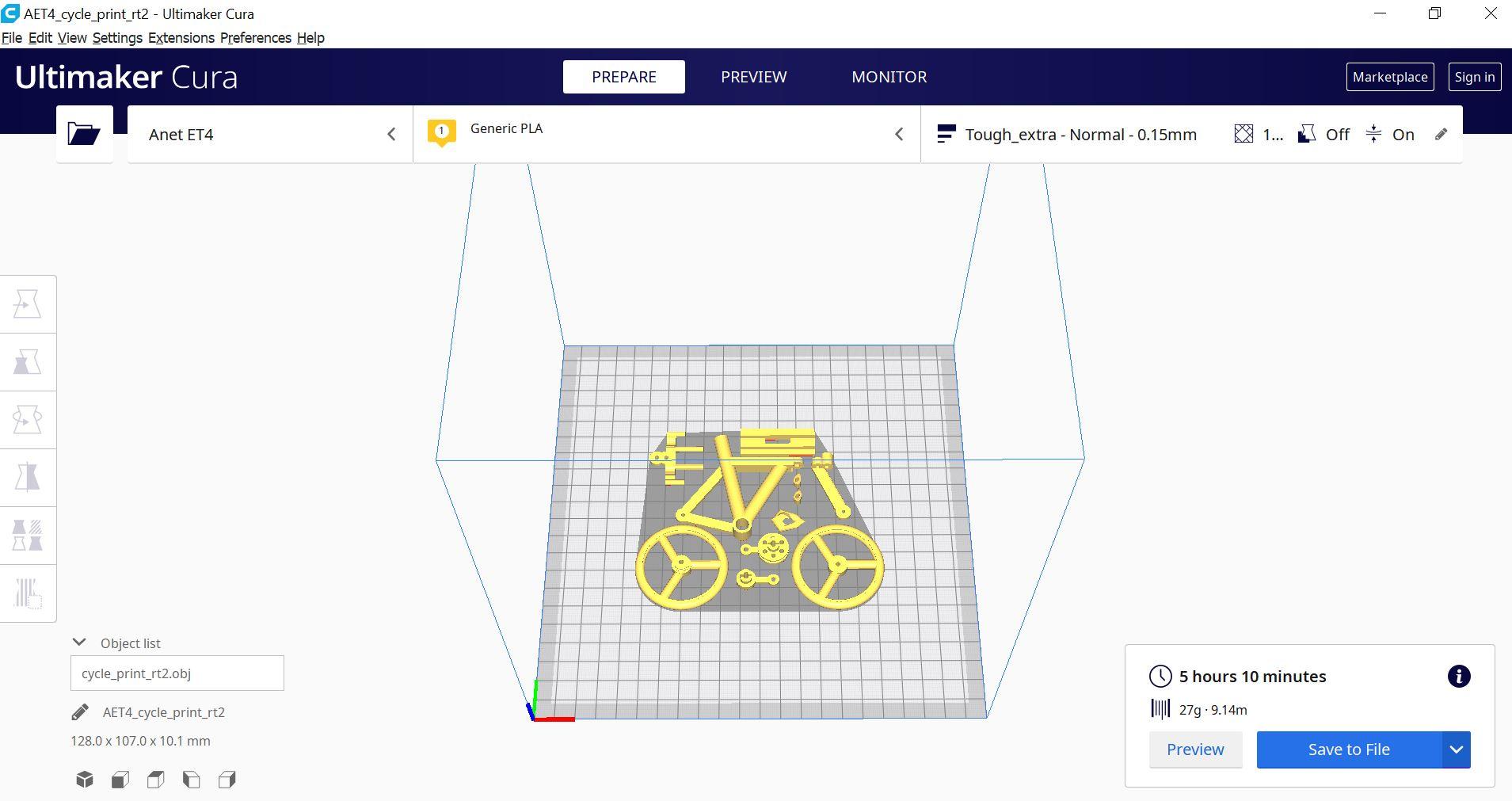
Task: Select cycle_print_rt2.obj in object list
Action: coord(177,673)
